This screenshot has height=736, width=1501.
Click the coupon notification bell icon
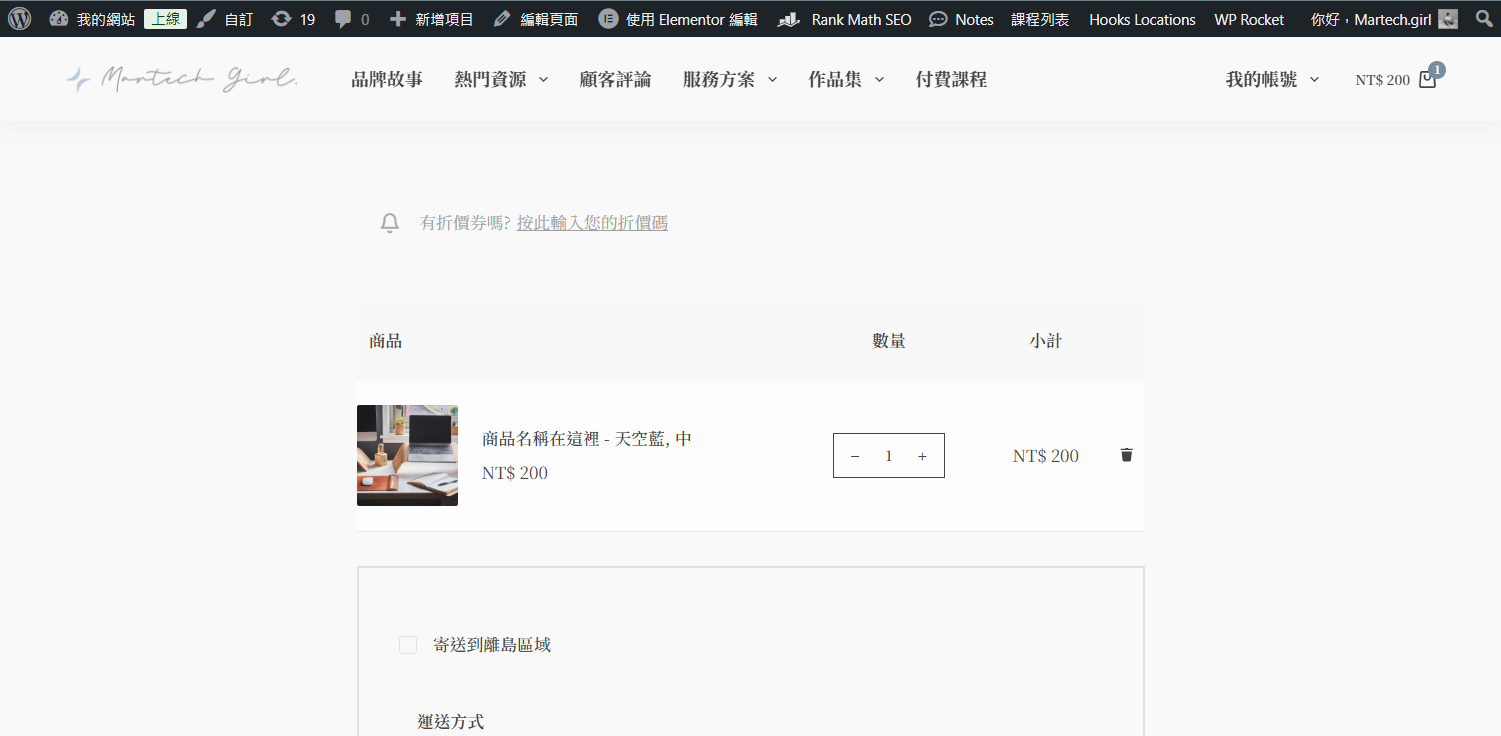390,223
